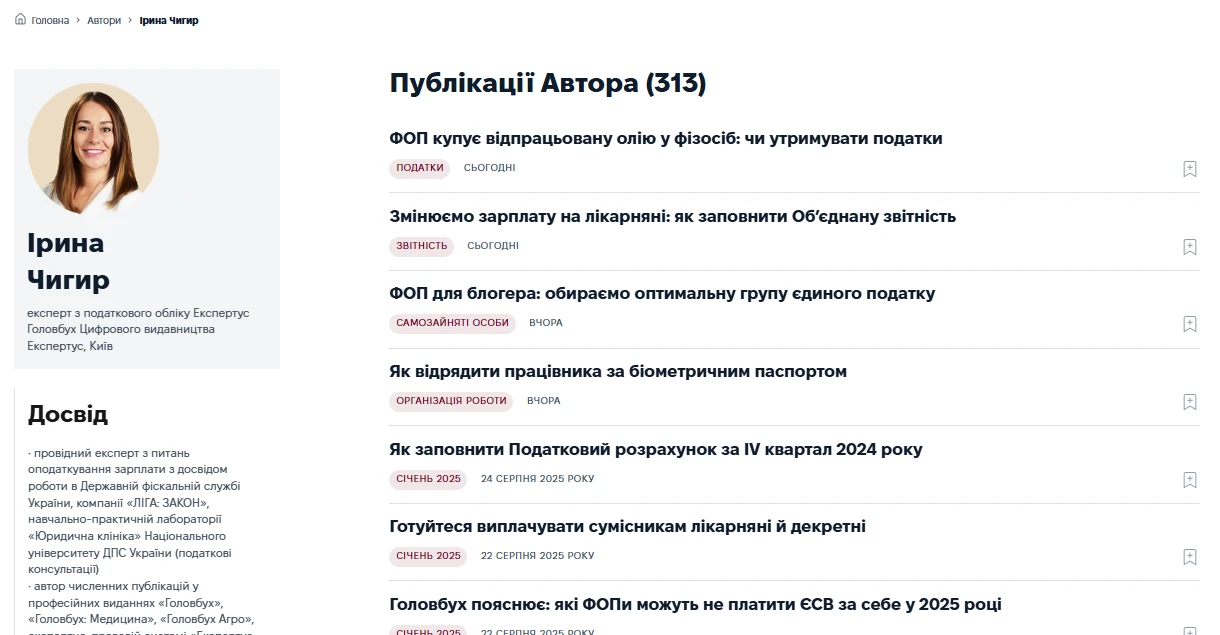1220x635 pixels.
Task: Bookmark the article about buying used oil
Action: (1189, 169)
